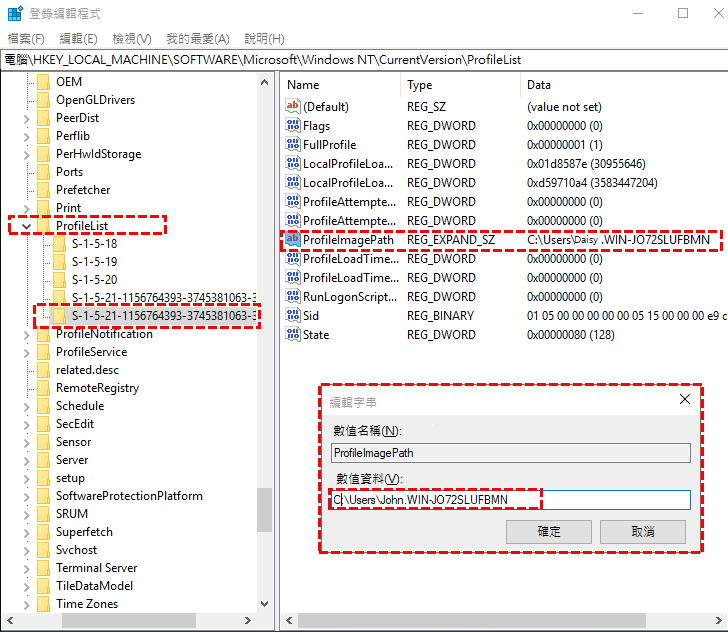The image size is (728, 632).
Task: Expand the Print tree node
Action: [x=26, y=209]
